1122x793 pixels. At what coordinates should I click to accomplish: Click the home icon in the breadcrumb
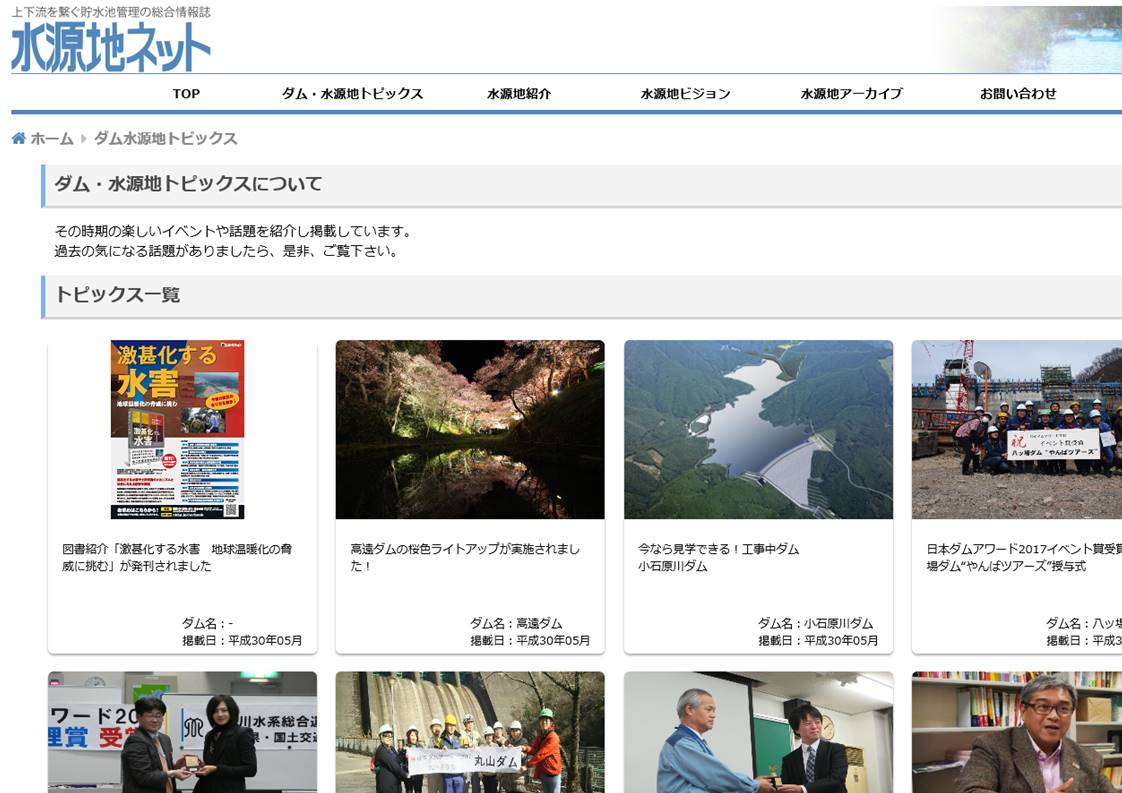pyautogui.click(x=19, y=139)
